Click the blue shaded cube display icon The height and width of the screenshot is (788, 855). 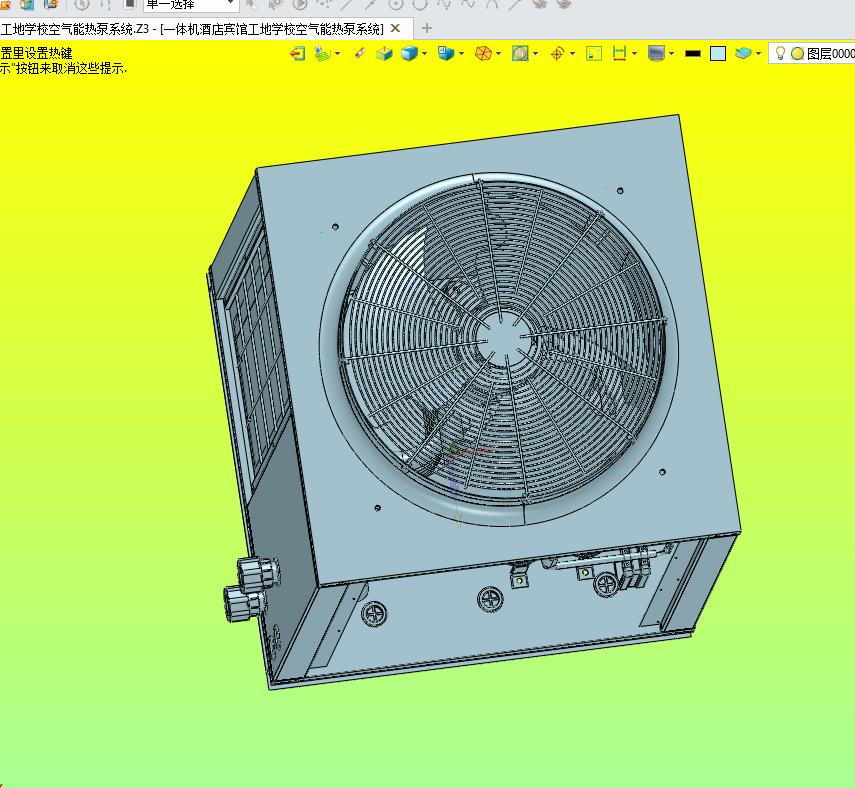coord(410,53)
